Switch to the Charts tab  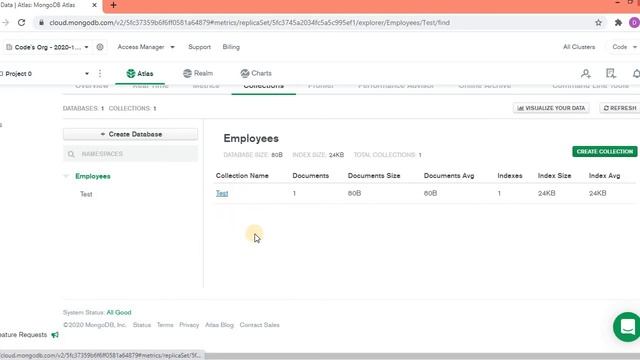(256, 73)
